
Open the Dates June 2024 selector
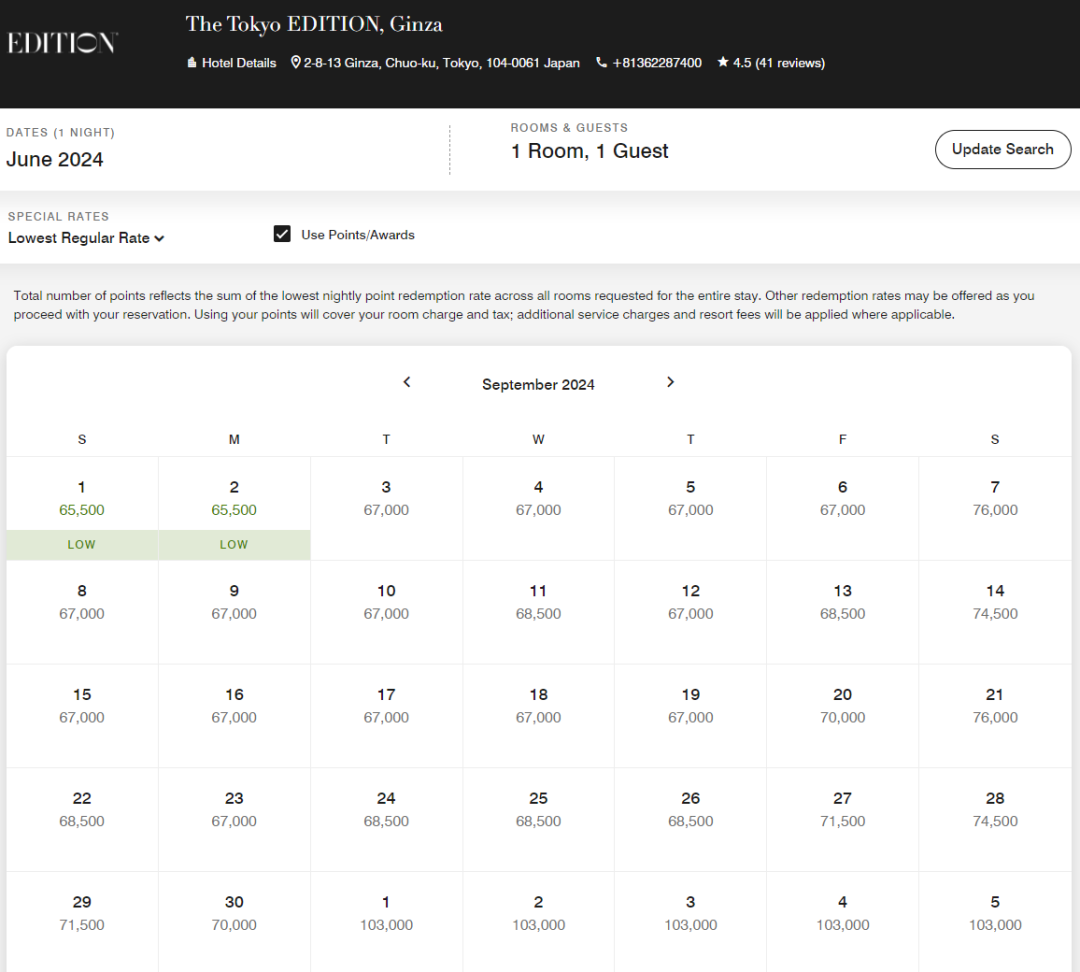click(55, 159)
